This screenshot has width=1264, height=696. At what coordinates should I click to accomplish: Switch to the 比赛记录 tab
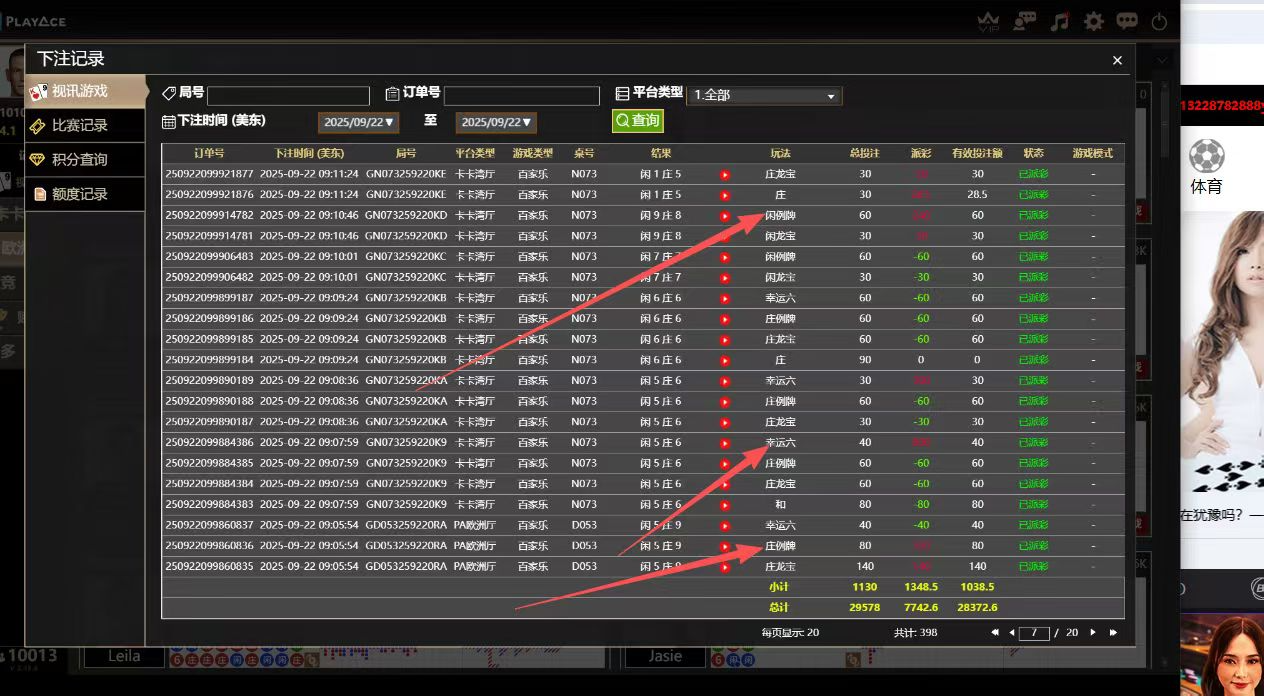85,125
